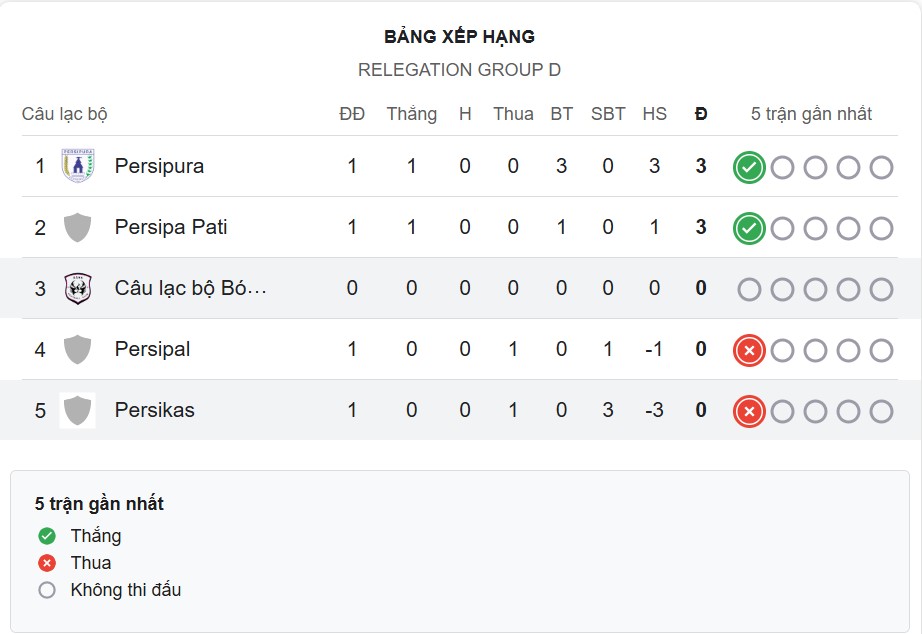Click the Không thi đấu legend circle
This screenshot has height=634, width=922.
coord(45,590)
